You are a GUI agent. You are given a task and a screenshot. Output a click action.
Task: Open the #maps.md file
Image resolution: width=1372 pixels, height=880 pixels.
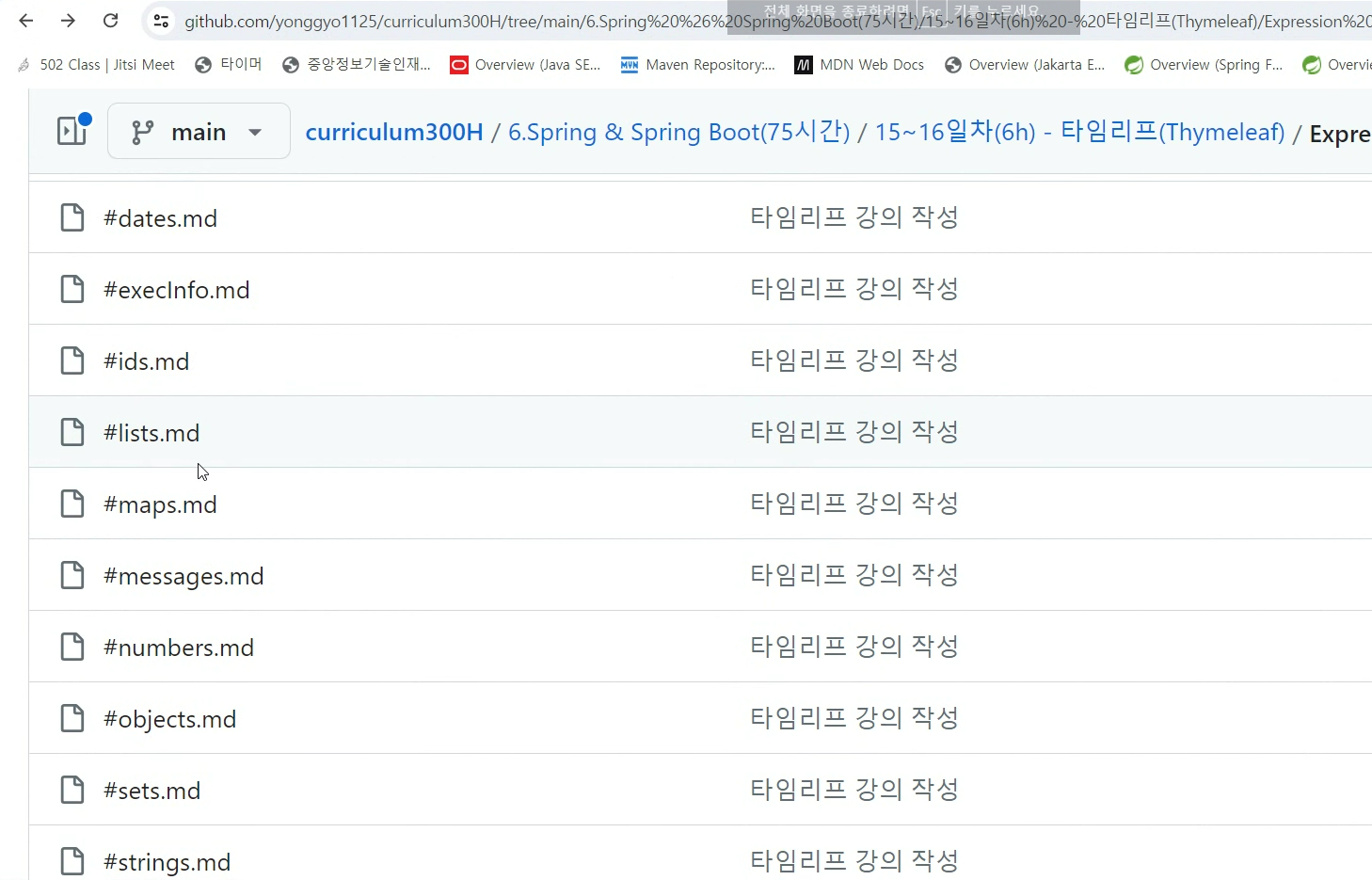(160, 504)
